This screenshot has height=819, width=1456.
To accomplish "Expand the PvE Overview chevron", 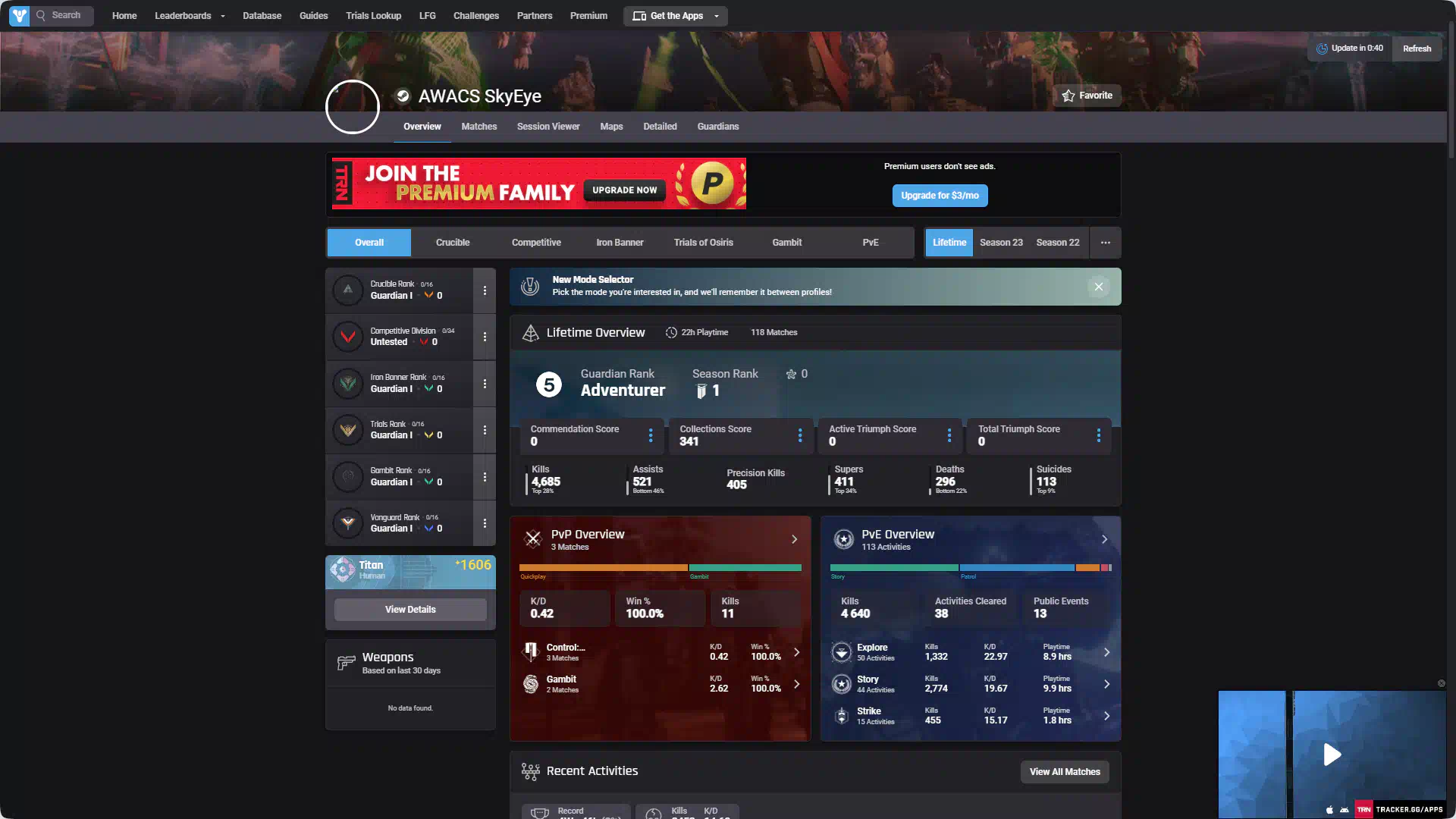I will tap(1104, 539).
